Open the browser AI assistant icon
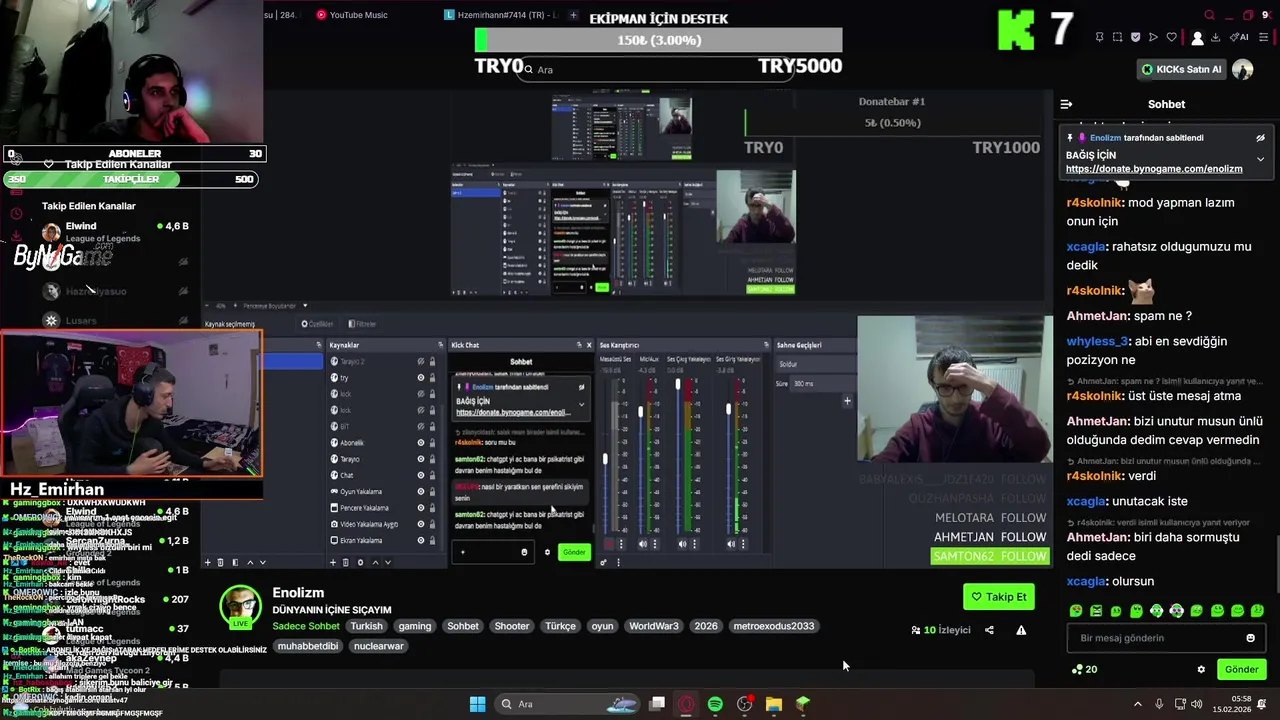Viewport: 1280px width, 720px height. pos(1239,37)
